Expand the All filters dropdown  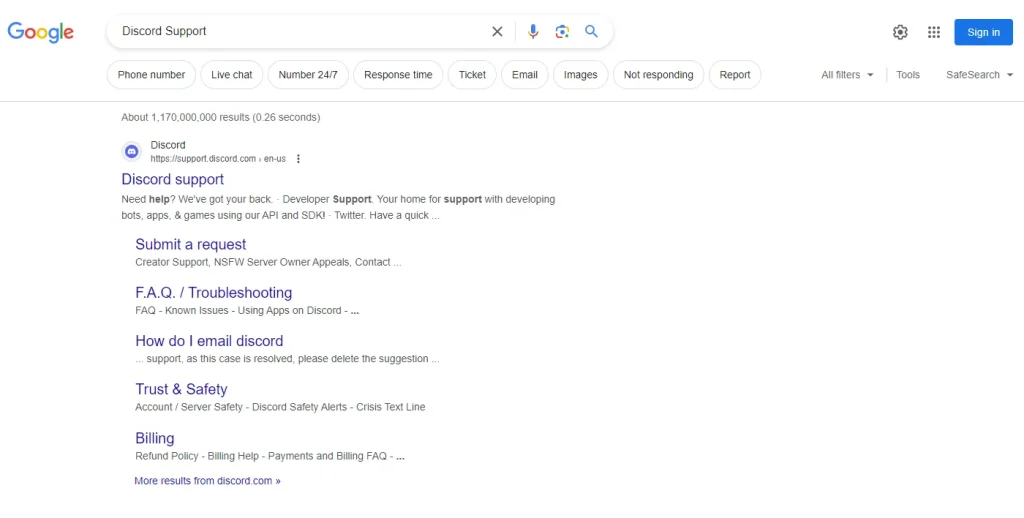(847, 74)
